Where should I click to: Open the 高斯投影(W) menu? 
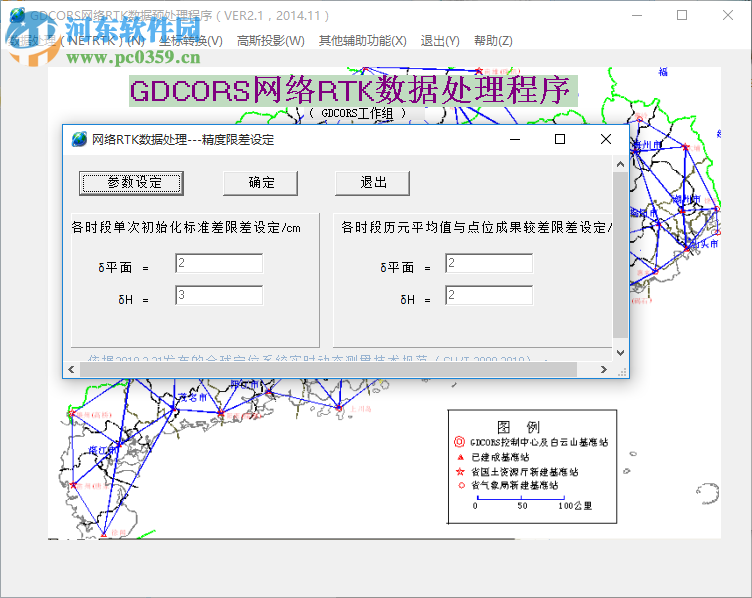pyautogui.click(x=271, y=41)
